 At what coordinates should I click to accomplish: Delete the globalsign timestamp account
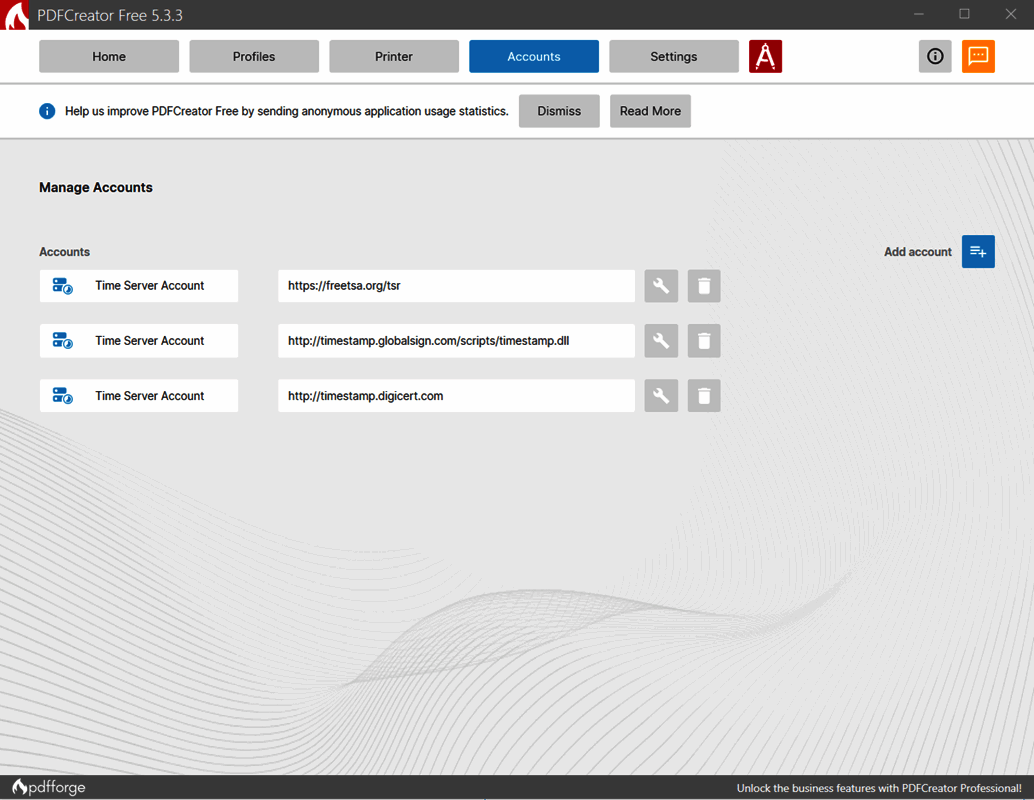(704, 340)
